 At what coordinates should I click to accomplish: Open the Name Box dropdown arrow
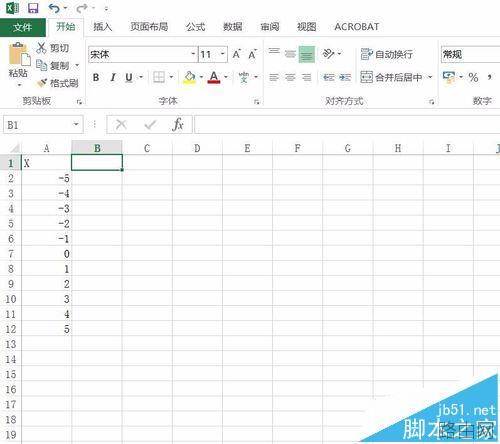tap(76, 125)
